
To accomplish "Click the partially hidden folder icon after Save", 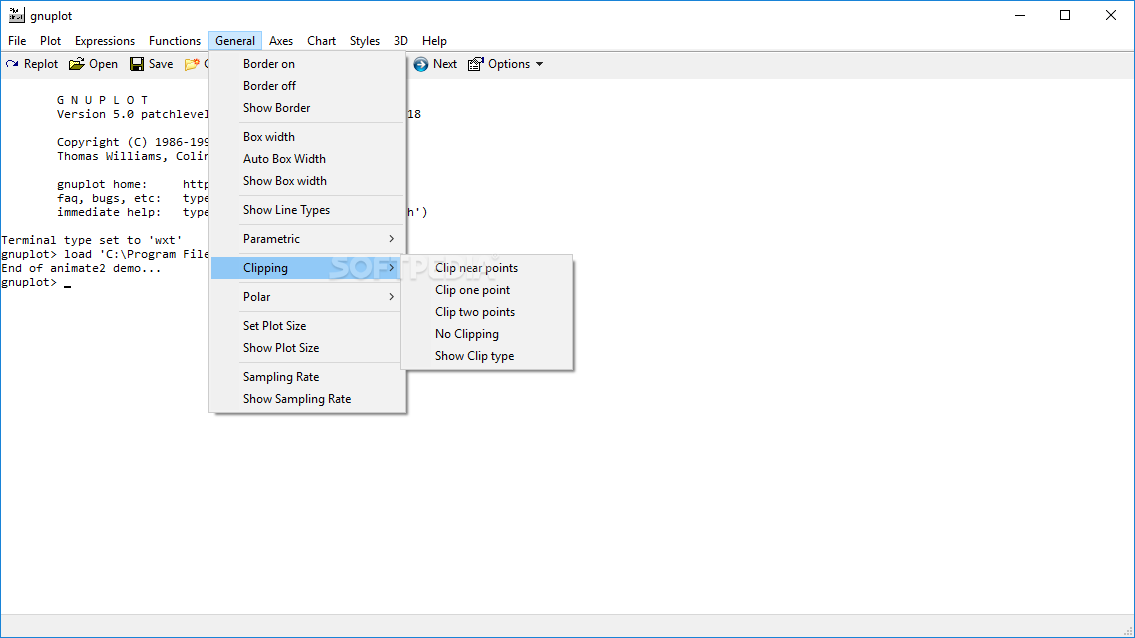I will point(192,64).
